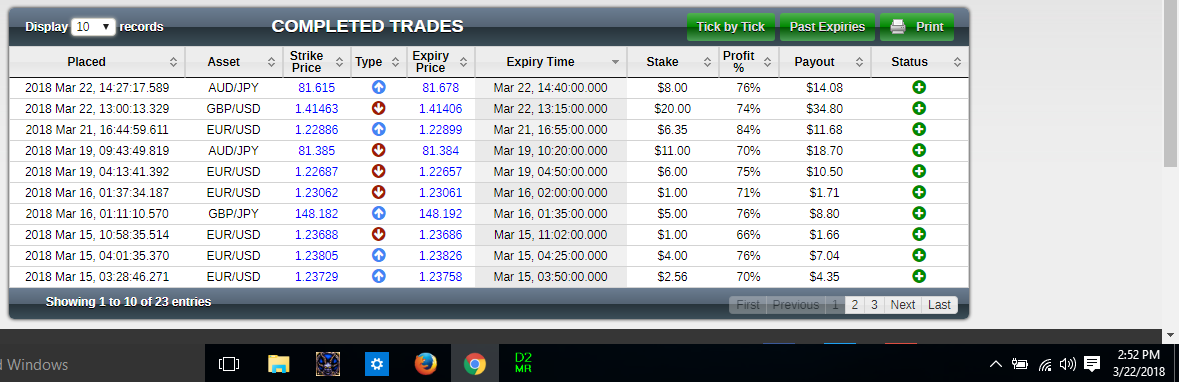This screenshot has width=1181, height=382.
Task: Click up-arrow type icon for EUR/USD 1.23729 trade
Action: [379, 277]
